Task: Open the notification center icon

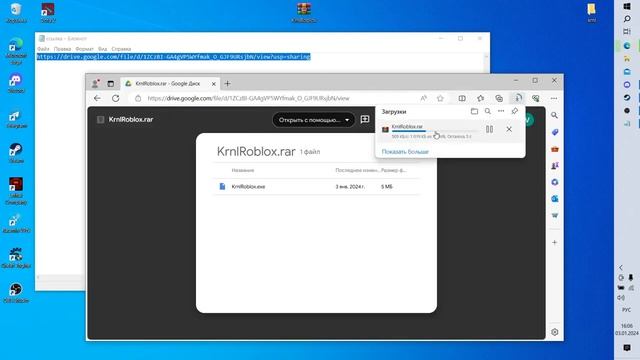Action: pos(627,348)
